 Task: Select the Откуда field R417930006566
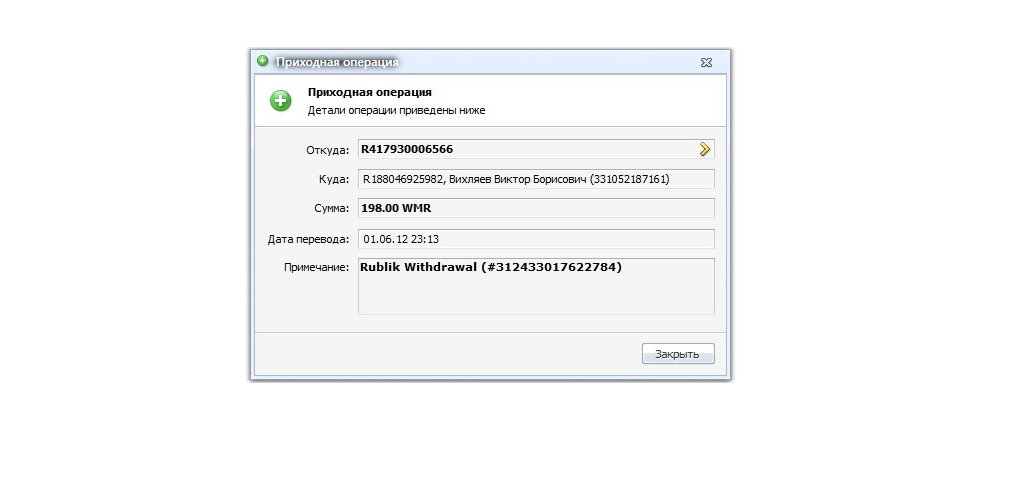[x=536, y=149]
